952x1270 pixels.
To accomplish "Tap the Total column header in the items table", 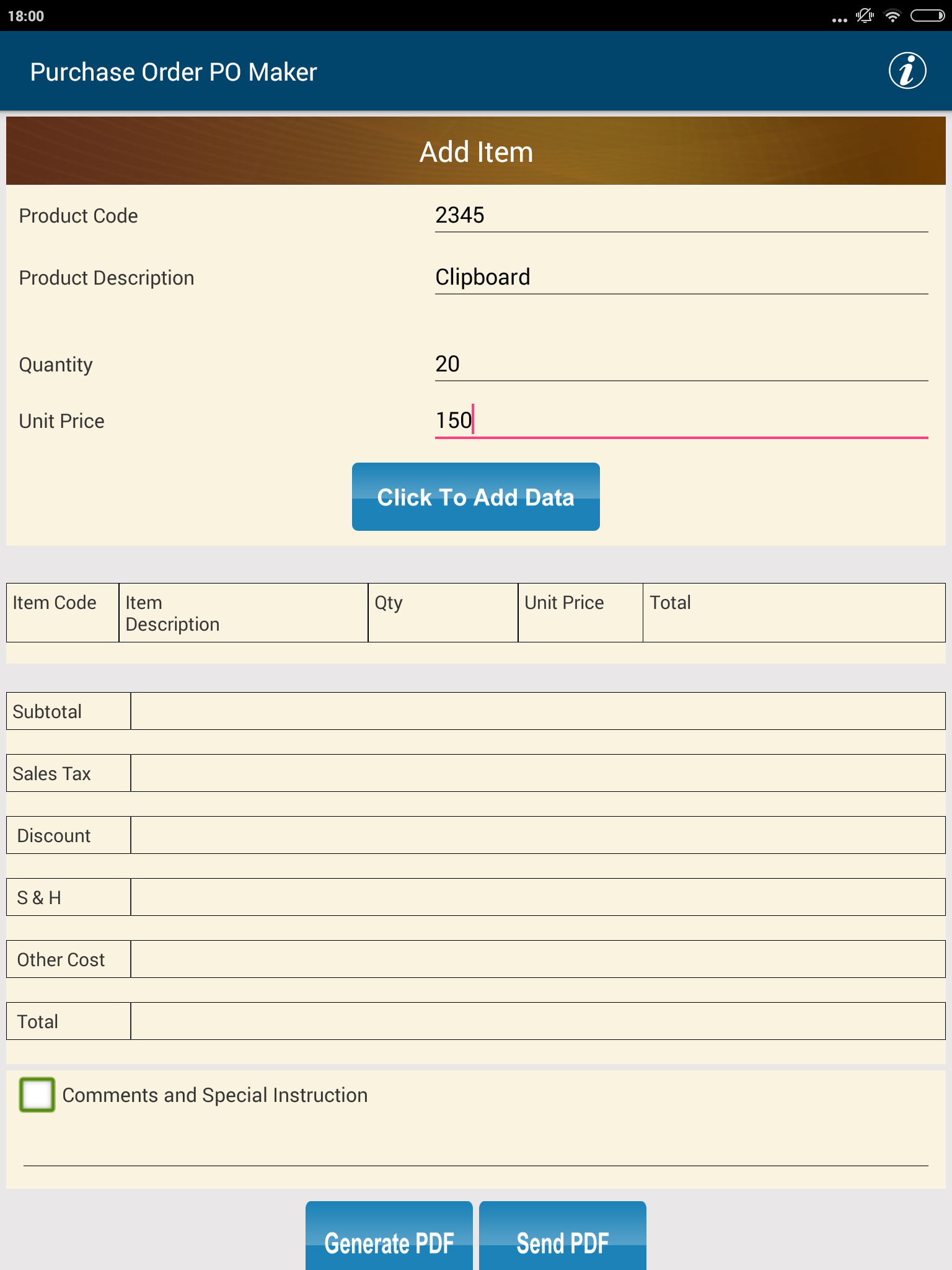I will pyautogui.click(x=794, y=613).
